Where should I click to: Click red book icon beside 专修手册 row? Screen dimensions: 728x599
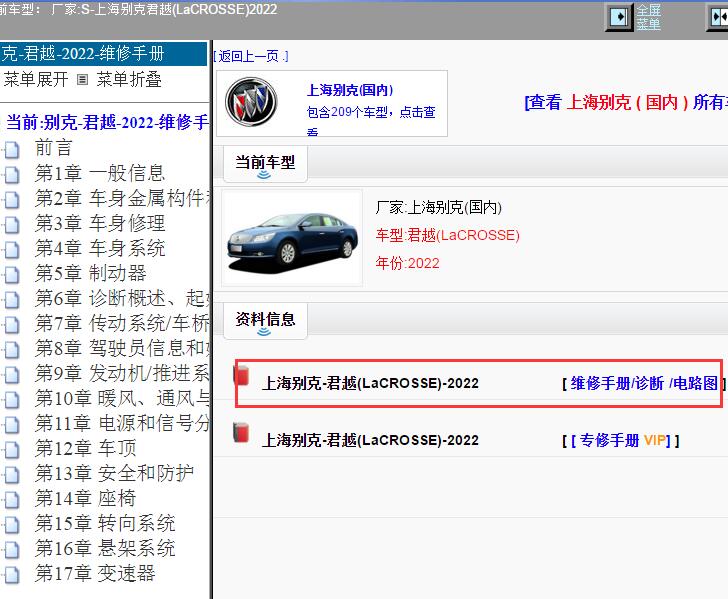[x=241, y=433]
